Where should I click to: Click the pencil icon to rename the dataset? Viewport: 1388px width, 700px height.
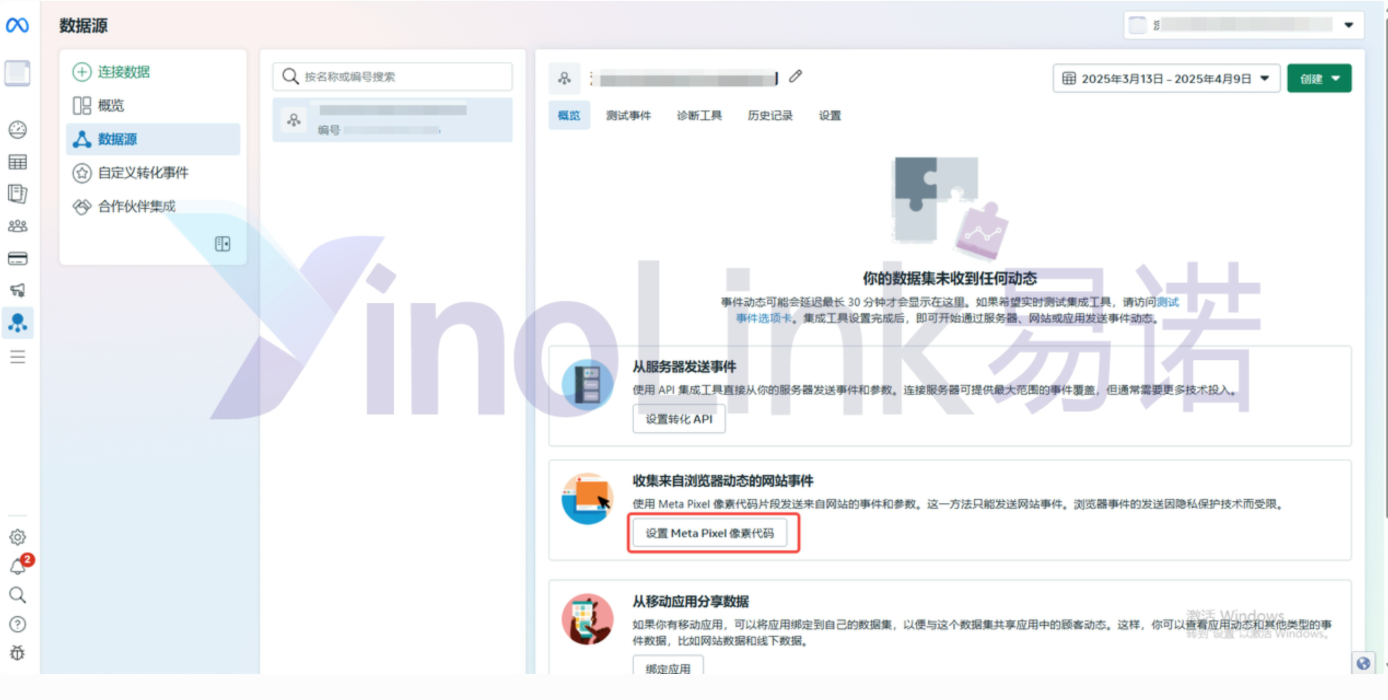(796, 77)
